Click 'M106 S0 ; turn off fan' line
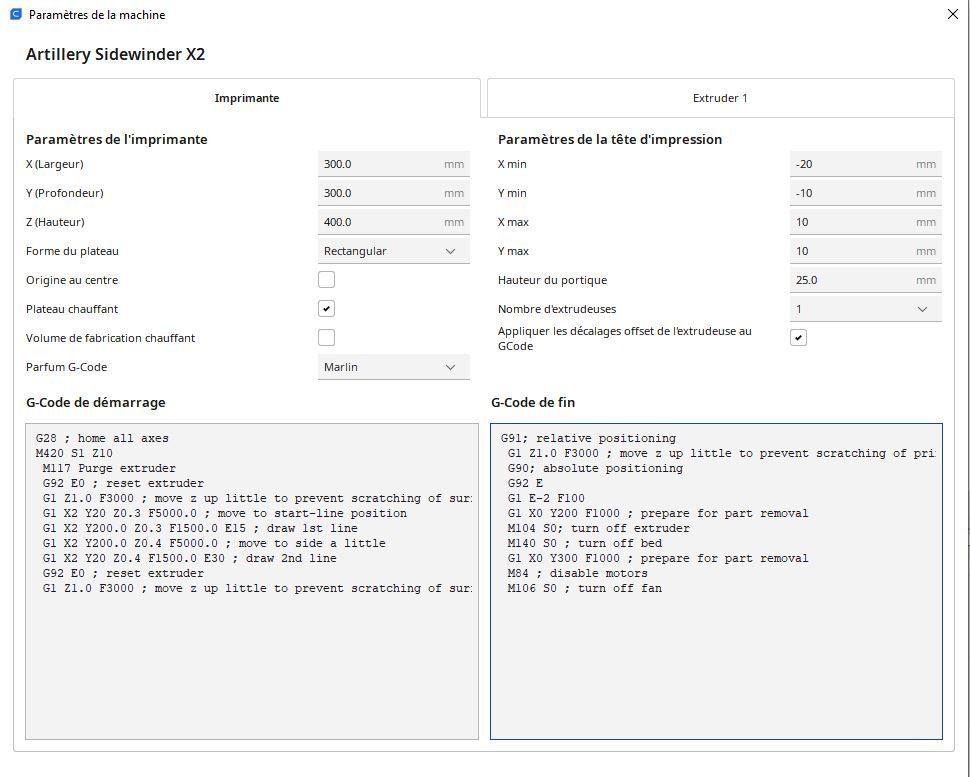 (x=585, y=588)
